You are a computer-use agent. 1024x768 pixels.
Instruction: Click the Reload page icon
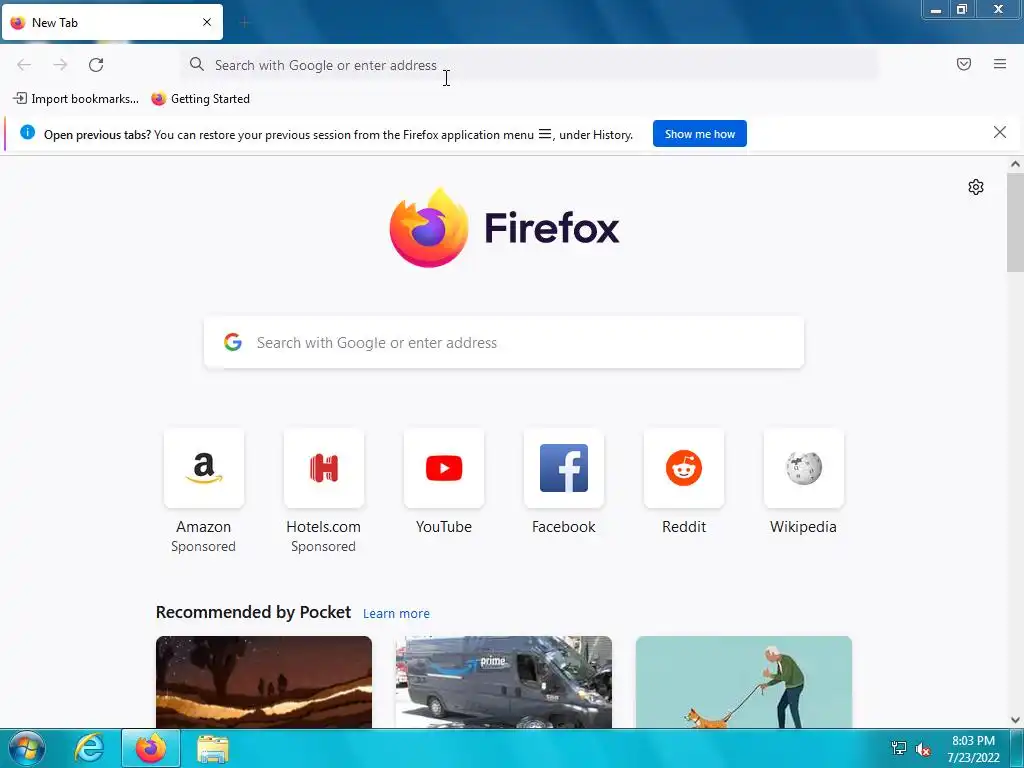(96, 65)
